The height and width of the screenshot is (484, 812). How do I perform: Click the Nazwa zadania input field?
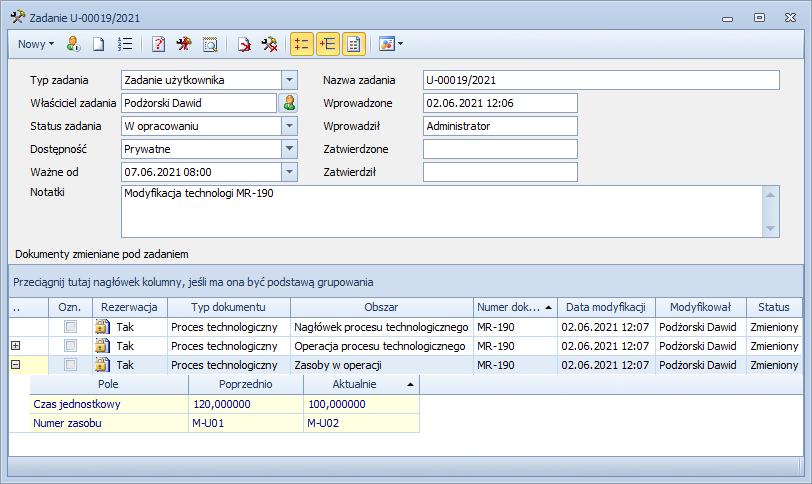tap(600, 80)
